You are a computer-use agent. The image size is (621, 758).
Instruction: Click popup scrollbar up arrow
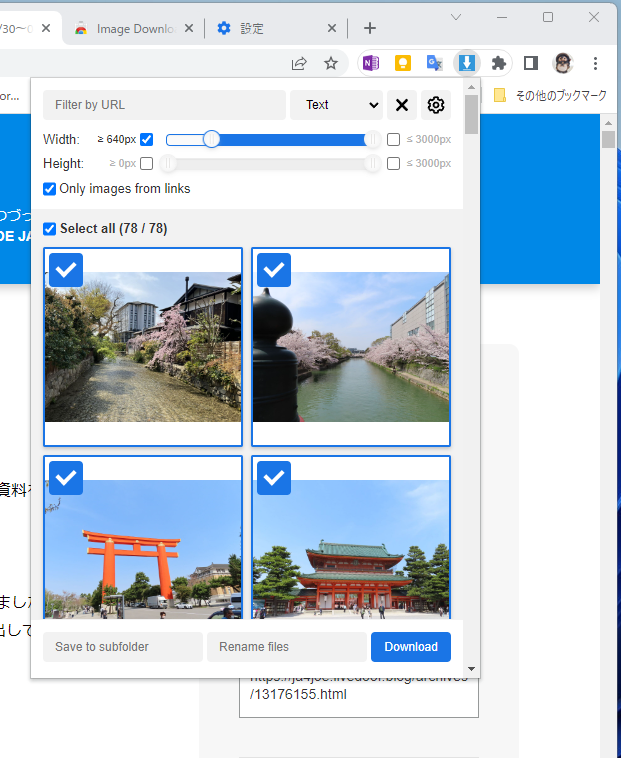pos(472,87)
